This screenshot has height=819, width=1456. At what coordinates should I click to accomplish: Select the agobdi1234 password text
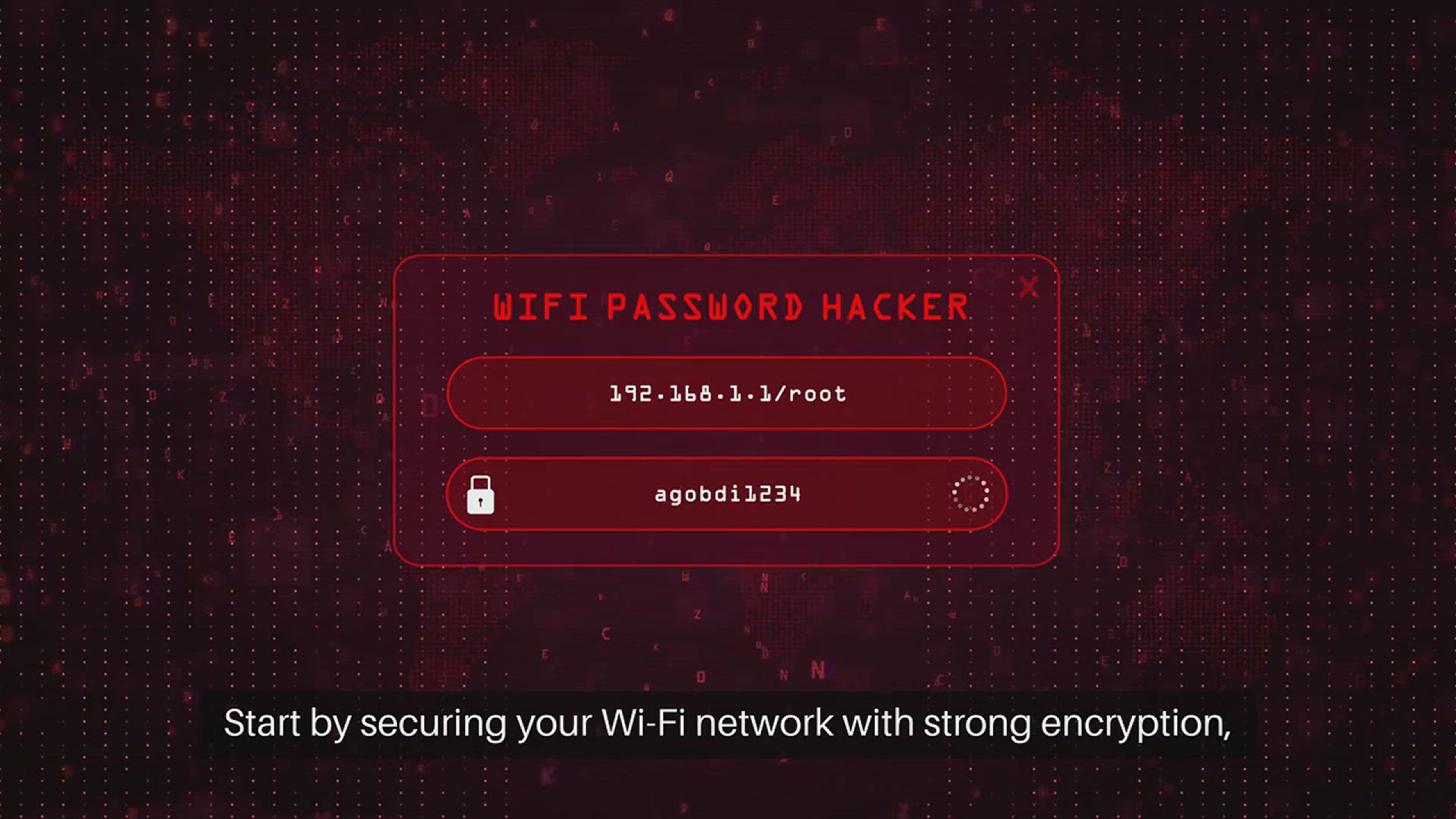[728, 494]
